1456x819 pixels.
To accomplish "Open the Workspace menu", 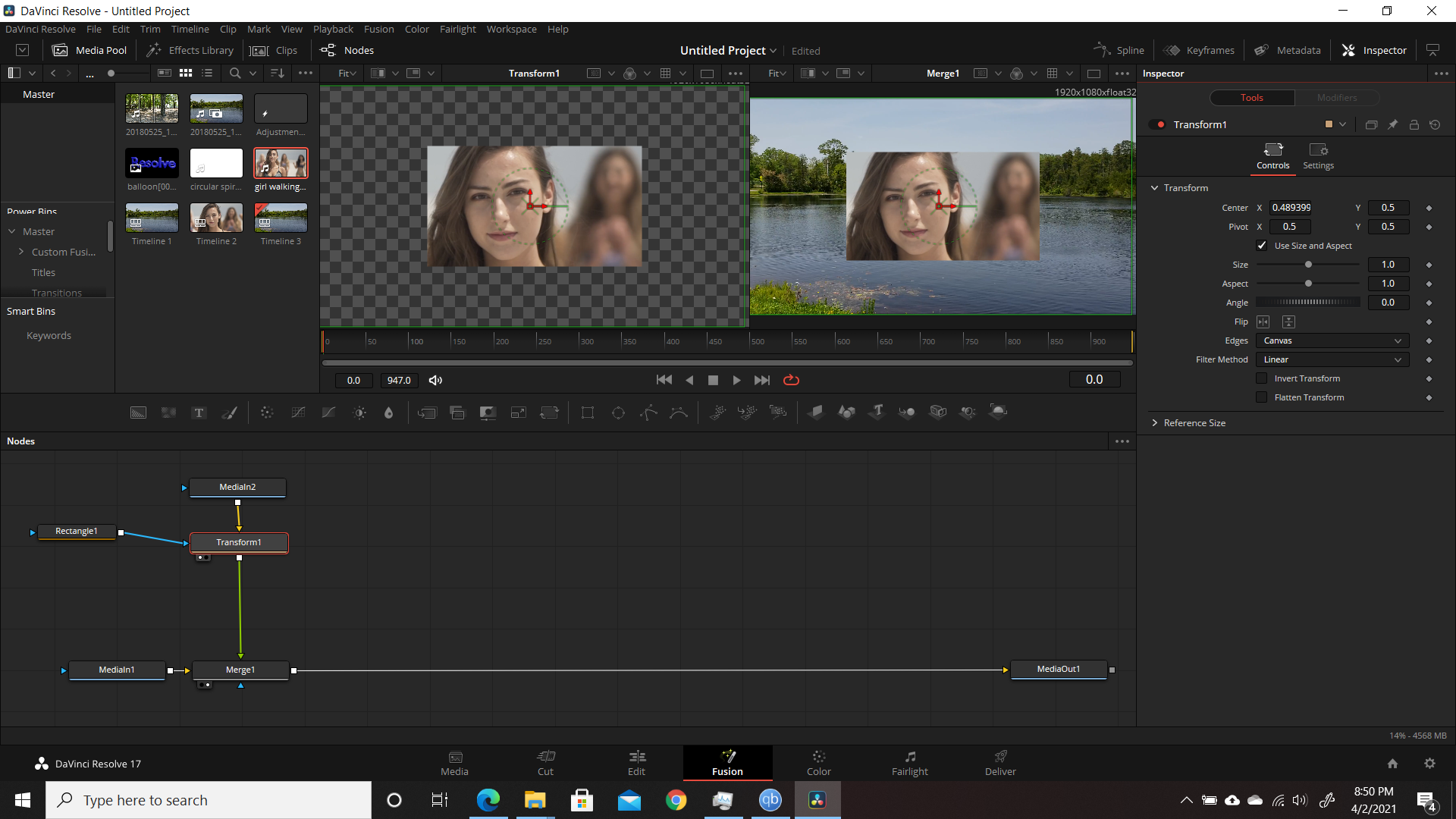I will (511, 29).
